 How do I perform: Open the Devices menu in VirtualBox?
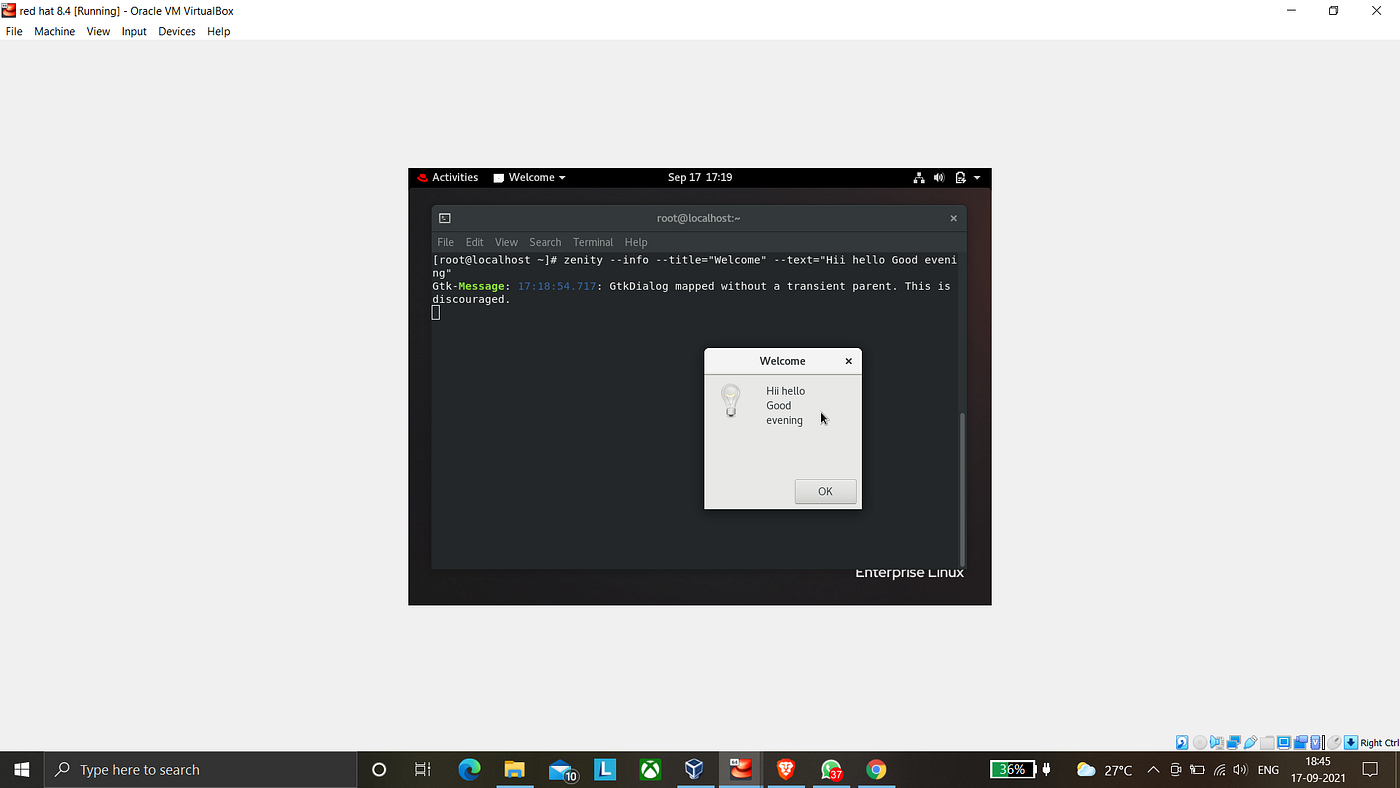[x=177, y=31]
